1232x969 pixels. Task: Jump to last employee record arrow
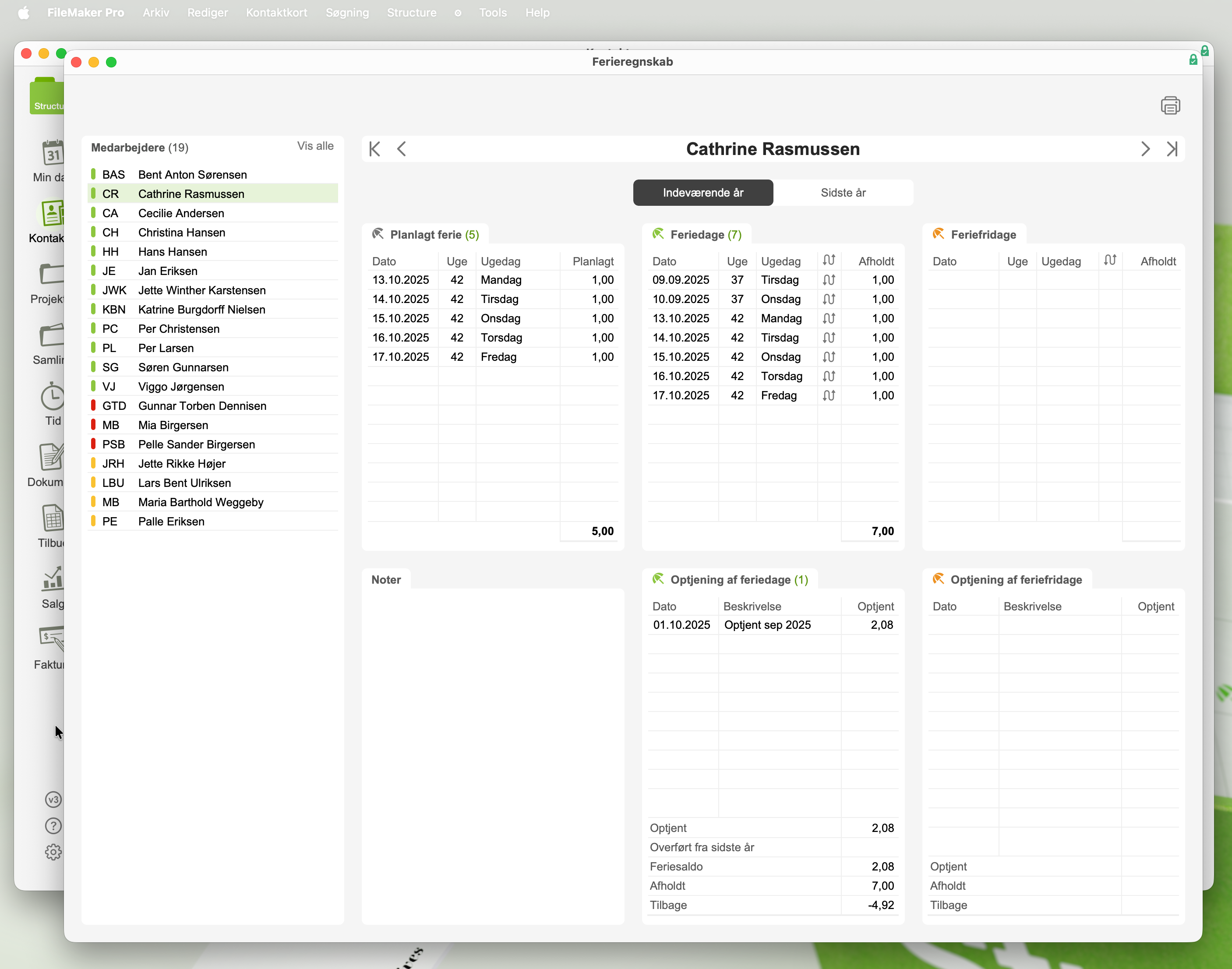coord(1172,149)
